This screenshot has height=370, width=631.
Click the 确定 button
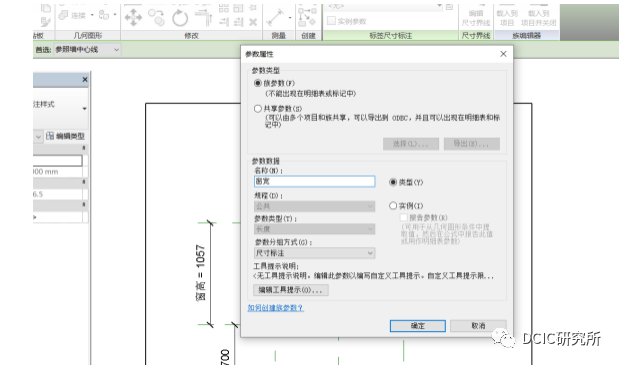(x=418, y=326)
